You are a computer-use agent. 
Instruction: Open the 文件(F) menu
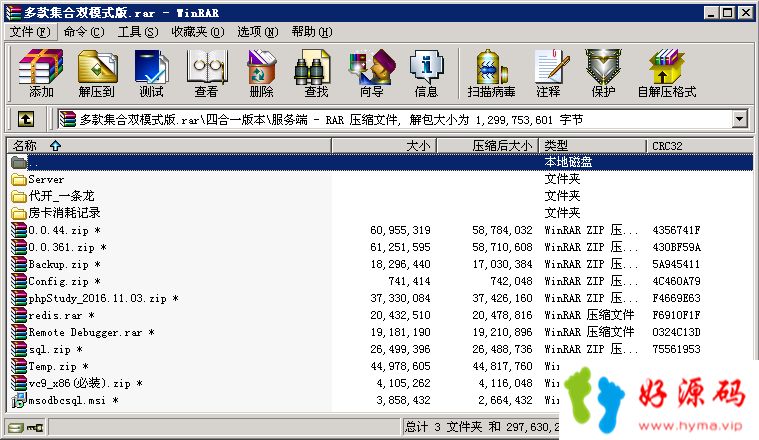click(30, 32)
